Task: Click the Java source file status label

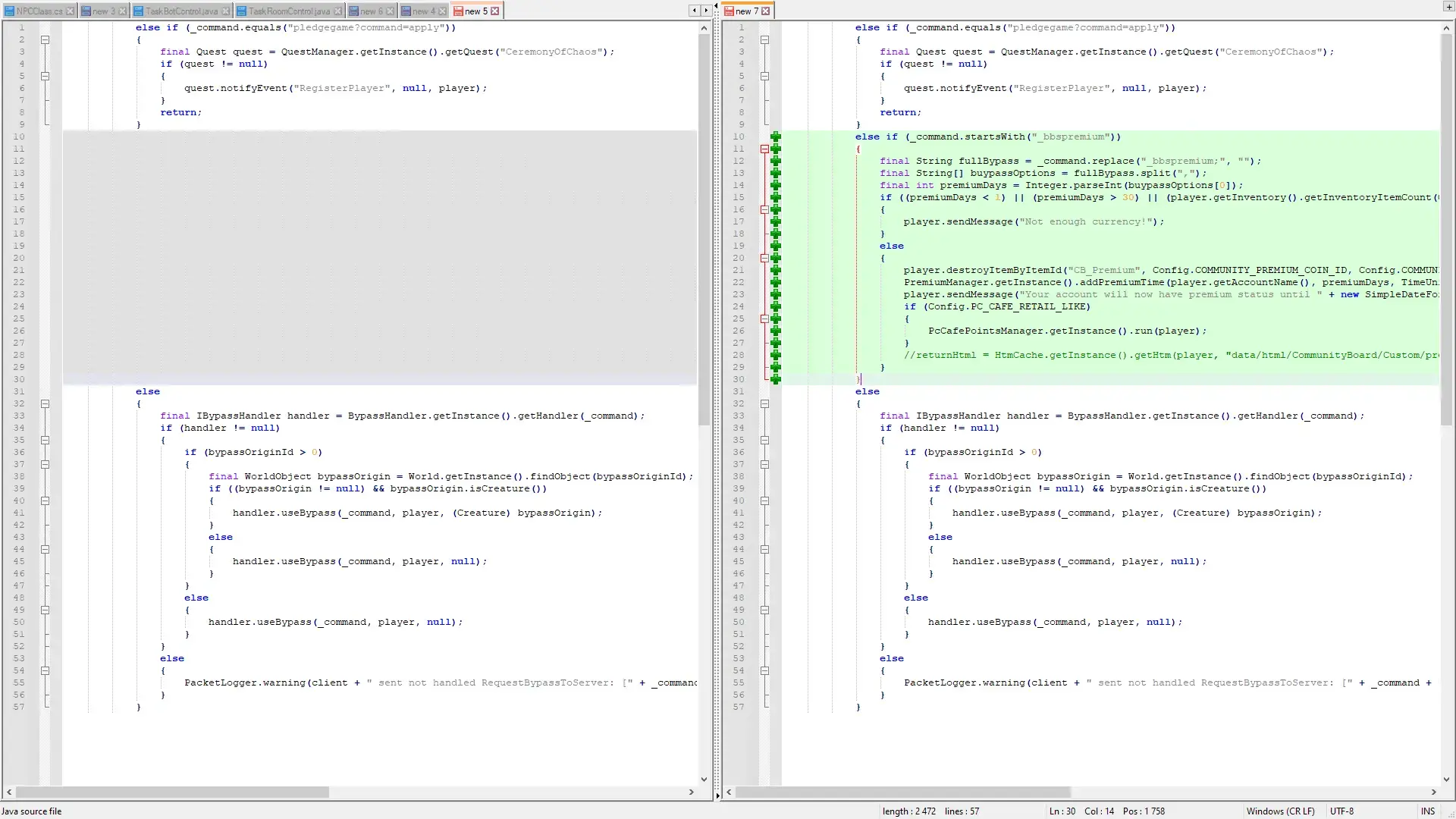Action: 32,811
